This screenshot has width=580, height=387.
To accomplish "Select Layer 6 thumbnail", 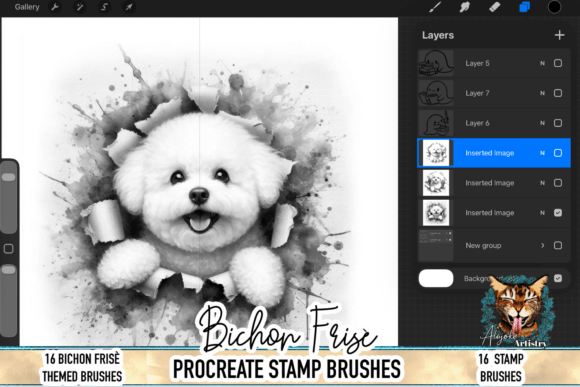I will click(436, 123).
